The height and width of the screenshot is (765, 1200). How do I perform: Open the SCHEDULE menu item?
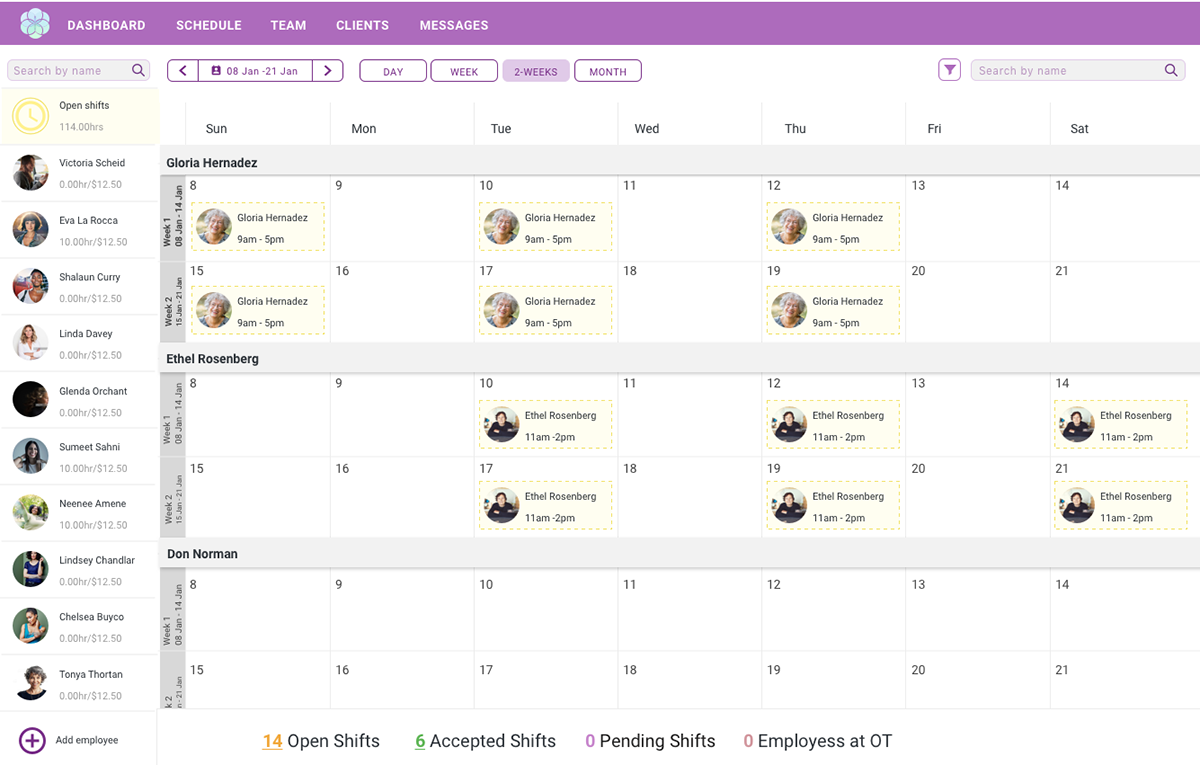(x=208, y=25)
